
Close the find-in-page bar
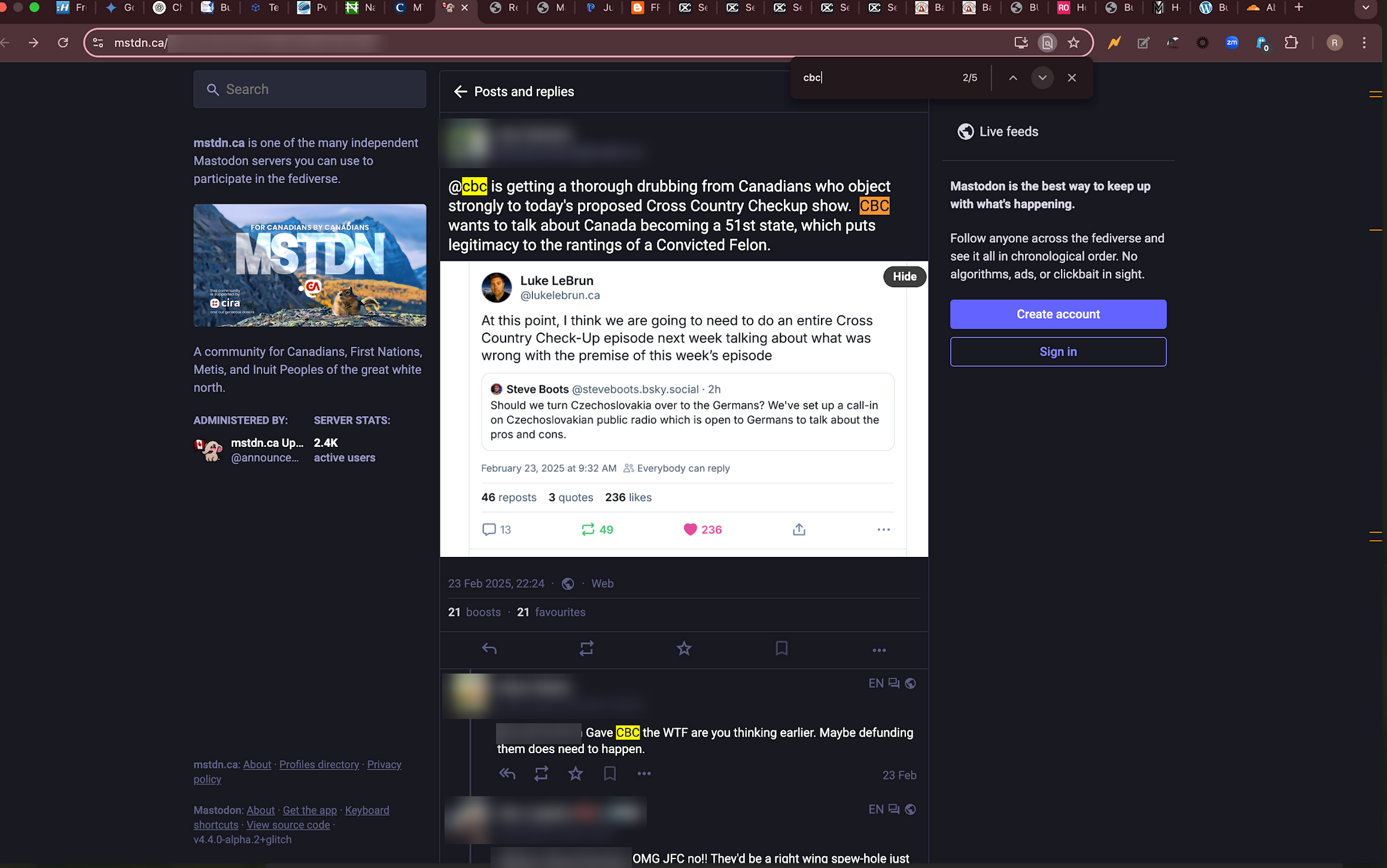tap(1072, 78)
